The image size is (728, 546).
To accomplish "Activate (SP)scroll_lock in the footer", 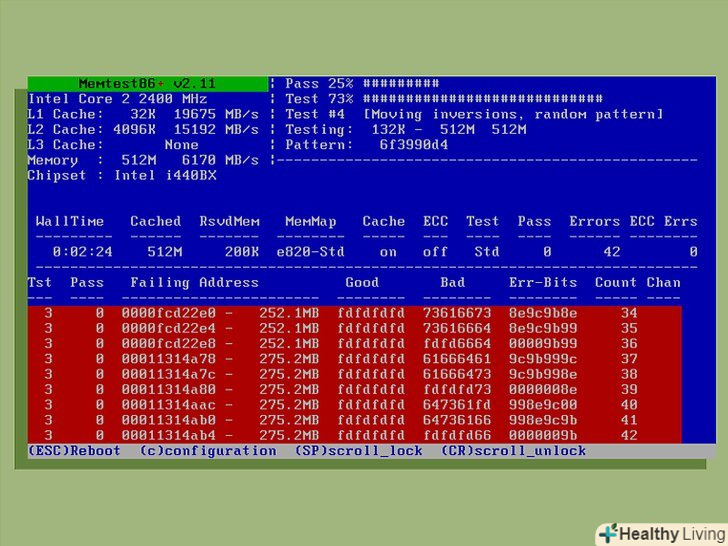I will [x=359, y=451].
